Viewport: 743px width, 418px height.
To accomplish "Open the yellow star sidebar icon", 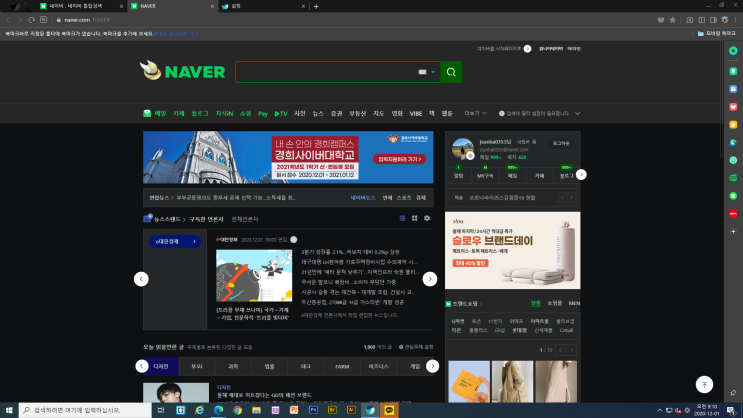I will coord(733,125).
